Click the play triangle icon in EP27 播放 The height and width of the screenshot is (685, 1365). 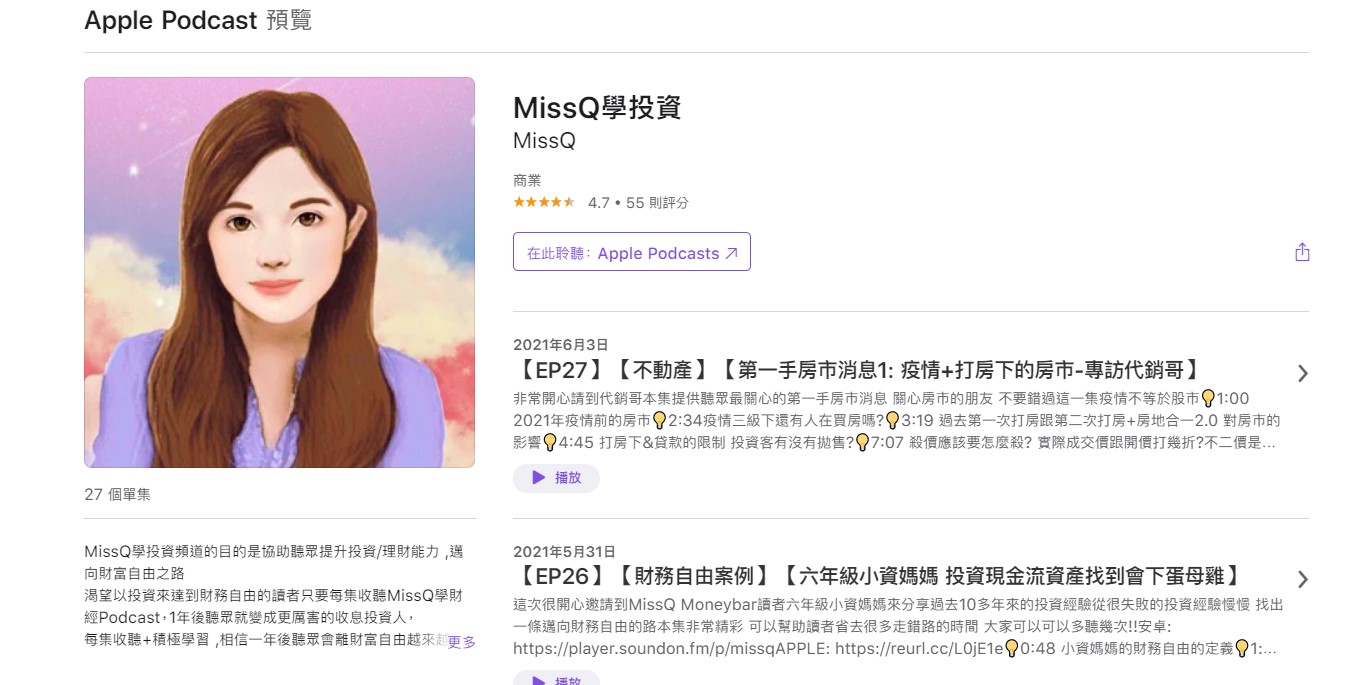tap(538, 478)
